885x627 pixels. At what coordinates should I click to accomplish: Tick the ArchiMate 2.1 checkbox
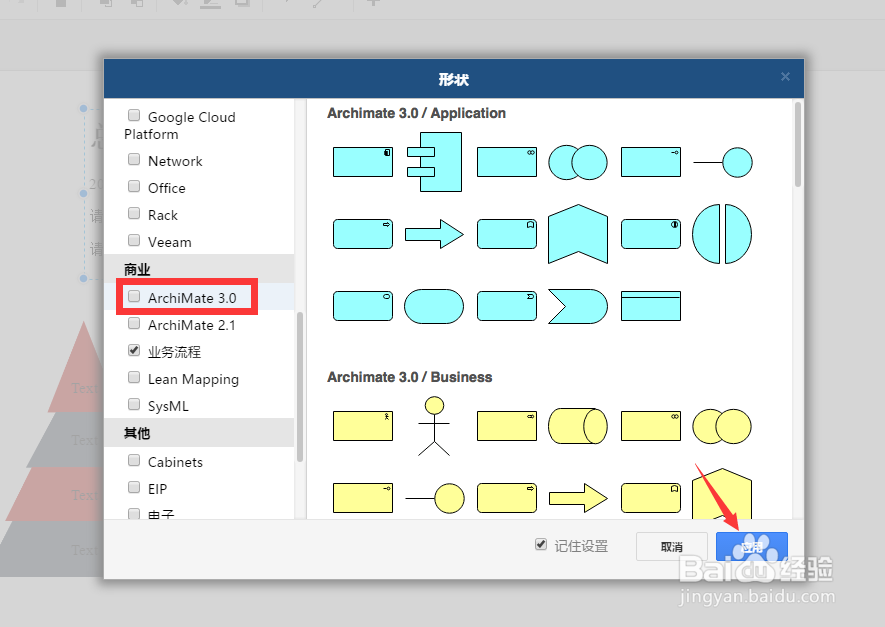134,323
